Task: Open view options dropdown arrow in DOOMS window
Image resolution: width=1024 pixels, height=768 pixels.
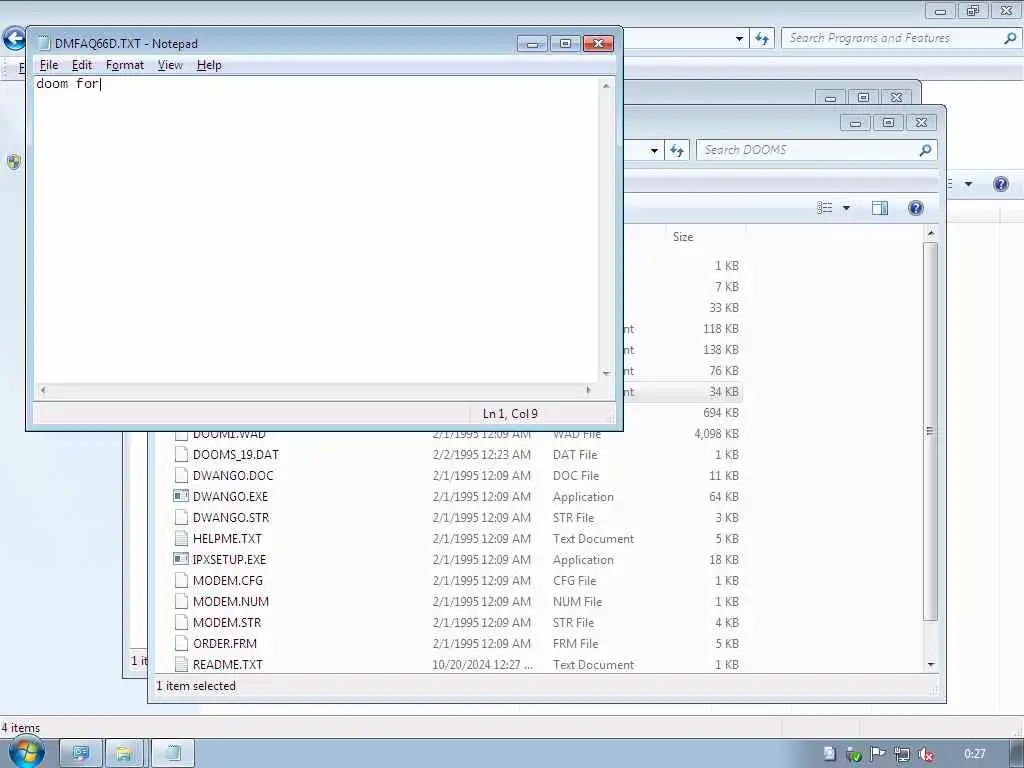Action: pyautogui.click(x=846, y=208)
